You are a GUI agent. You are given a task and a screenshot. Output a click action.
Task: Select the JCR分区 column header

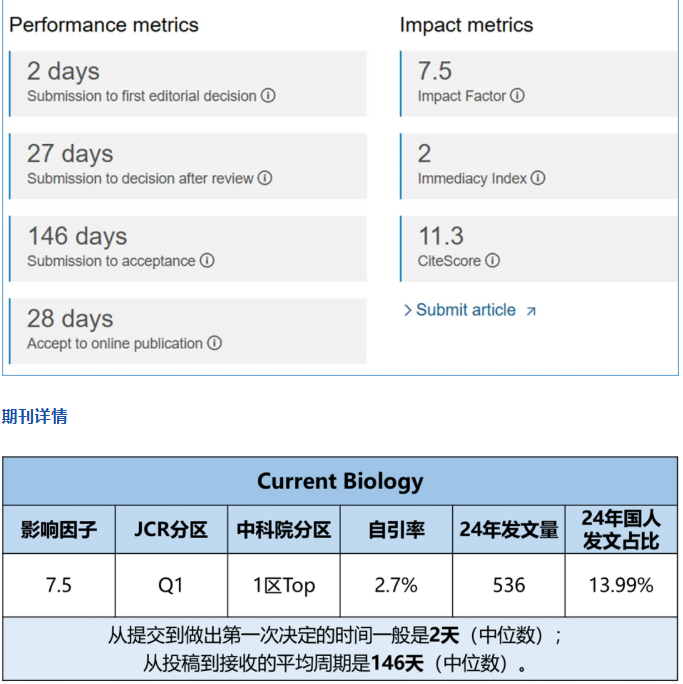171,530
